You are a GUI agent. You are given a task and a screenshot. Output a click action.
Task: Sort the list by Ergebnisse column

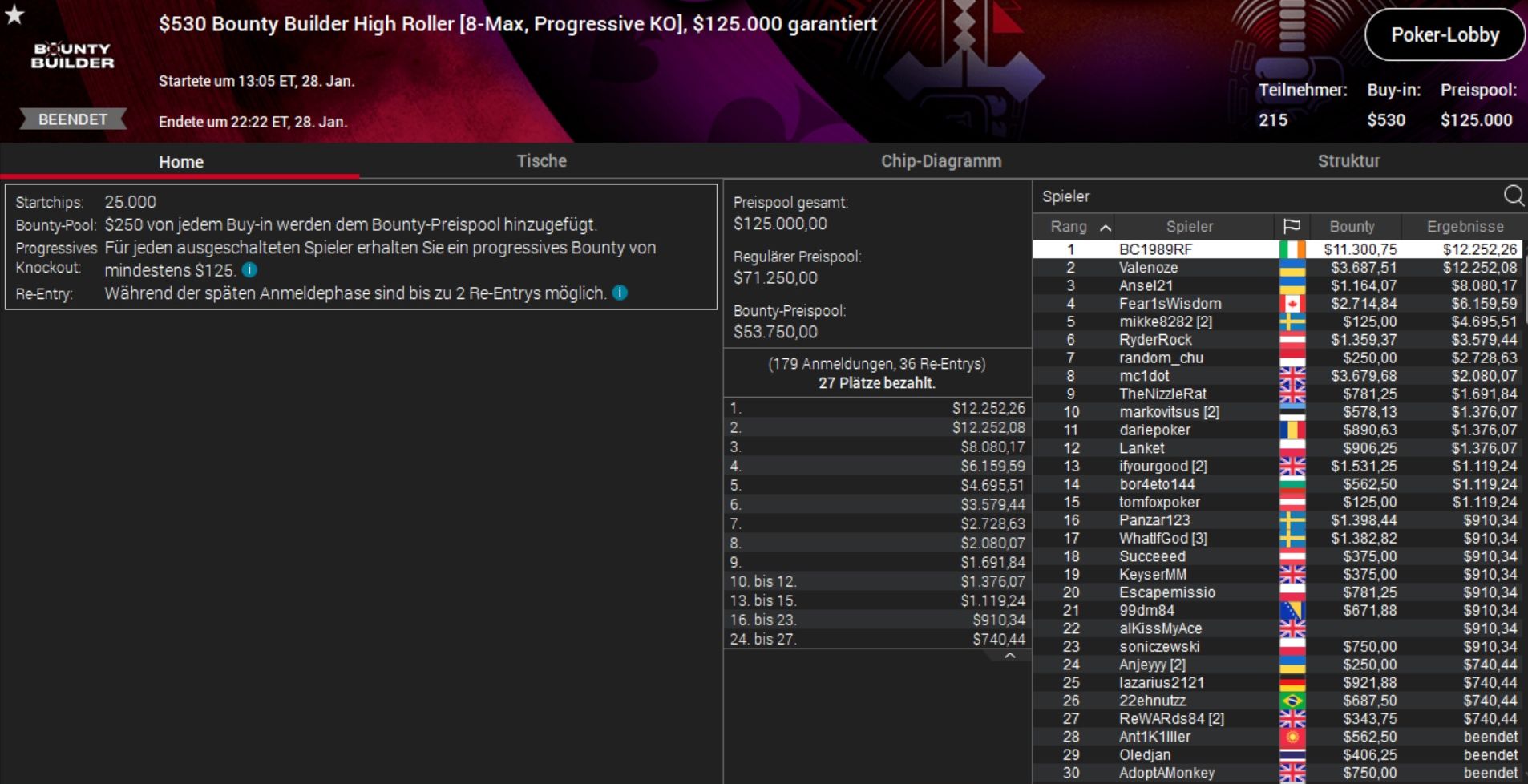coord(1465,227)
